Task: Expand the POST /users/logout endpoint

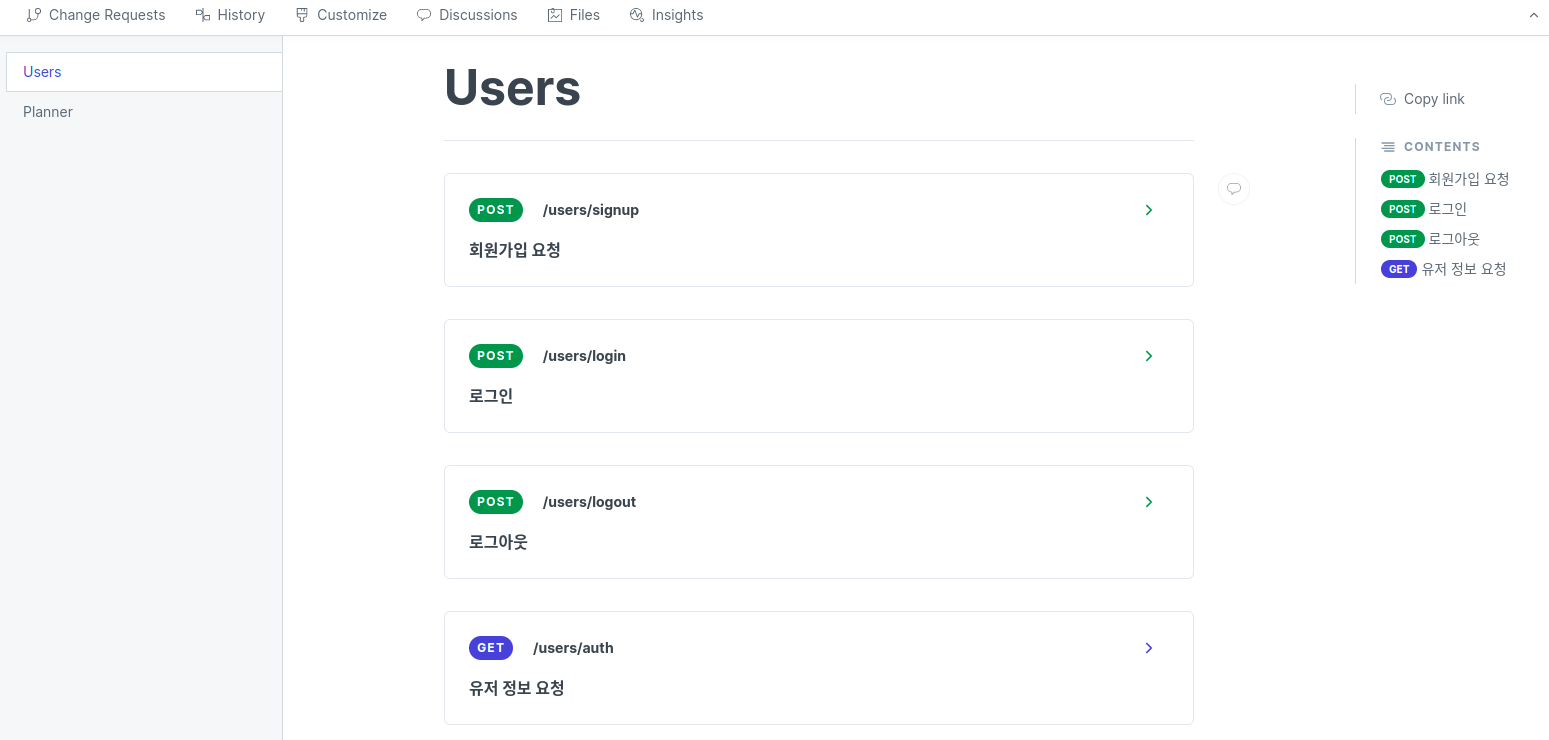Action: tap(1148, 502)
